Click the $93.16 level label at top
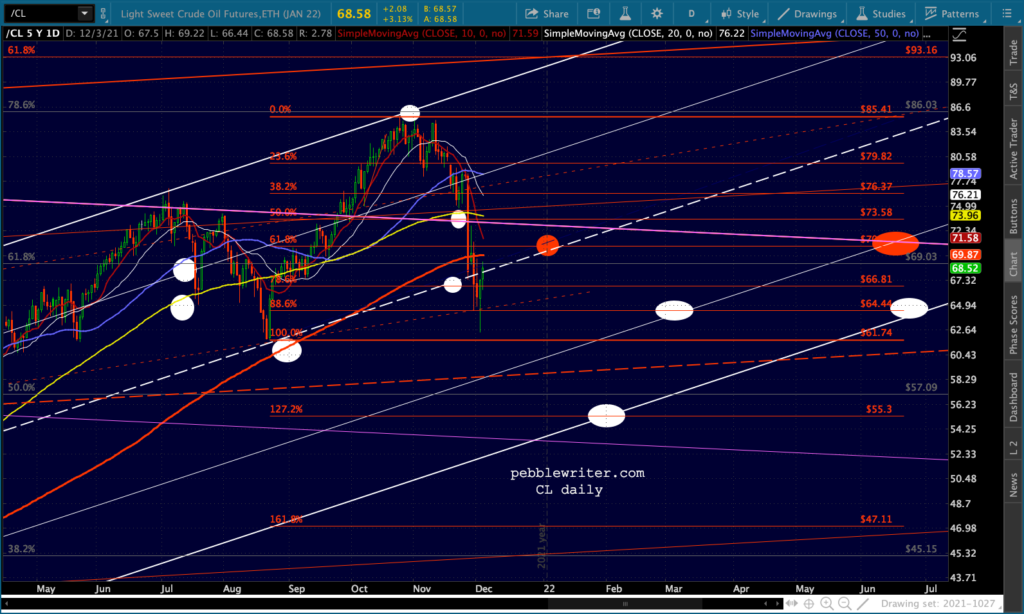The height and width of the screenshot is (614, 1024). pyautogui.click(x=921, y=50)
